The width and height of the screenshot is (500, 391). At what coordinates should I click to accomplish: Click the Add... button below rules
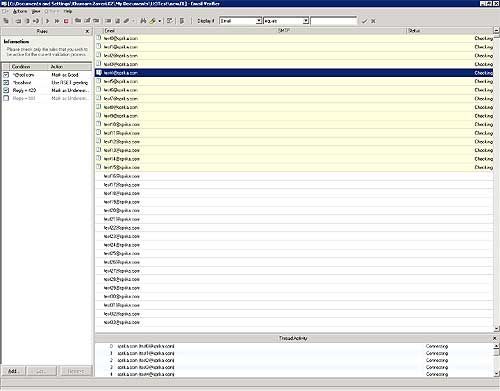point(14,371)
